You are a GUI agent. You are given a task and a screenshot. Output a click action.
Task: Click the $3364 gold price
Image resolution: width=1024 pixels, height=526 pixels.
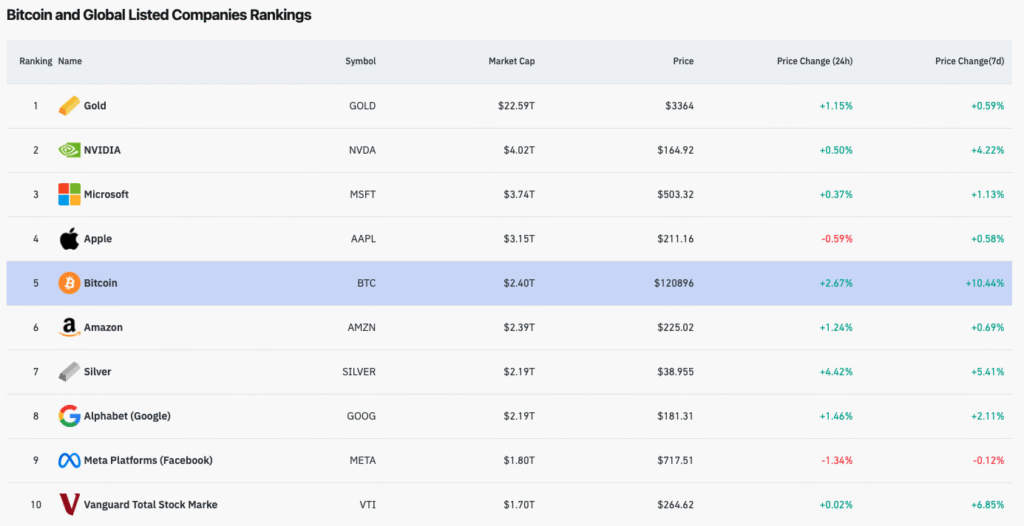tap(680, 106)
